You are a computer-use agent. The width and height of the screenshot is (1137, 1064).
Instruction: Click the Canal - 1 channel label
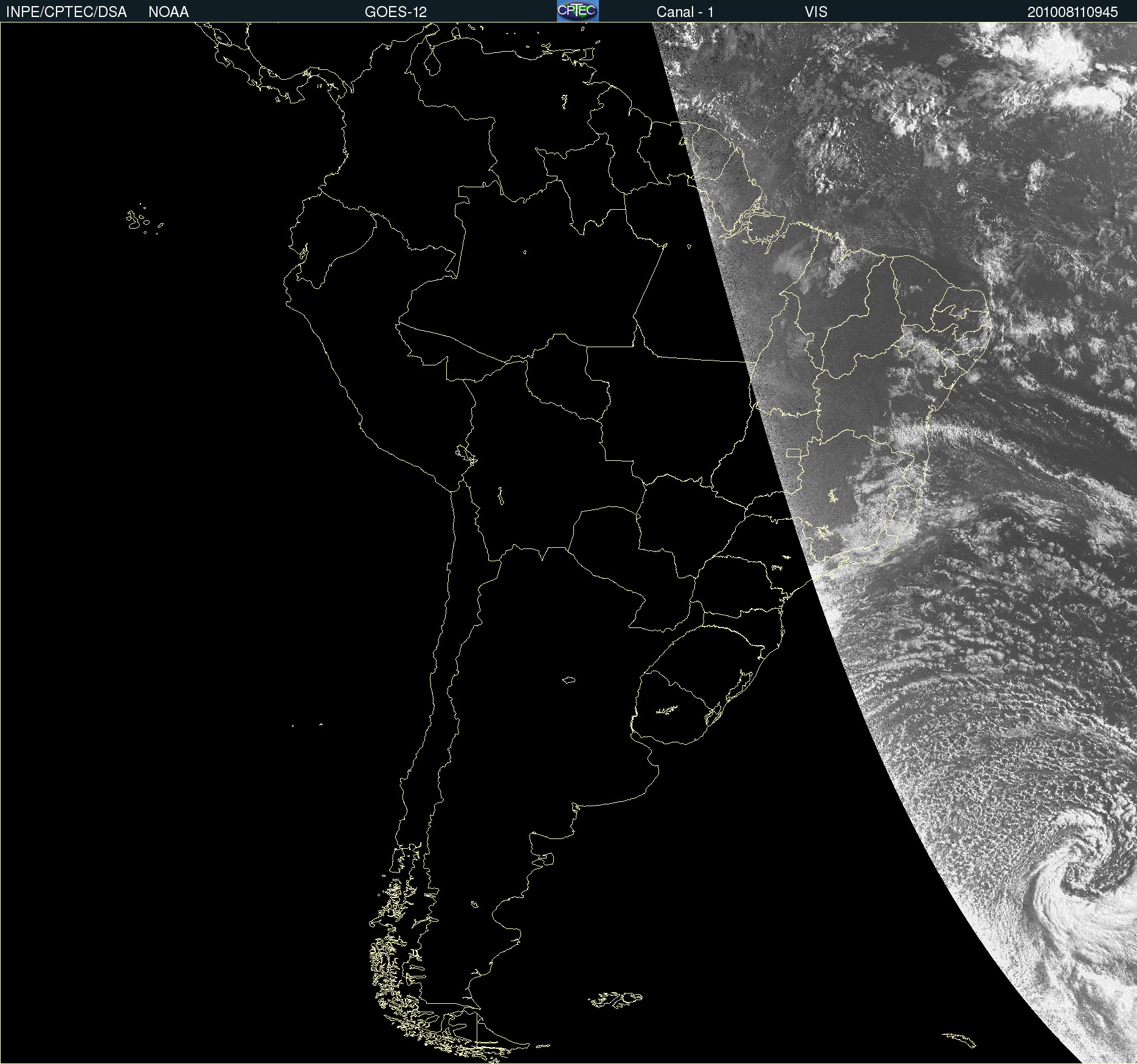(x=685, y=12)
